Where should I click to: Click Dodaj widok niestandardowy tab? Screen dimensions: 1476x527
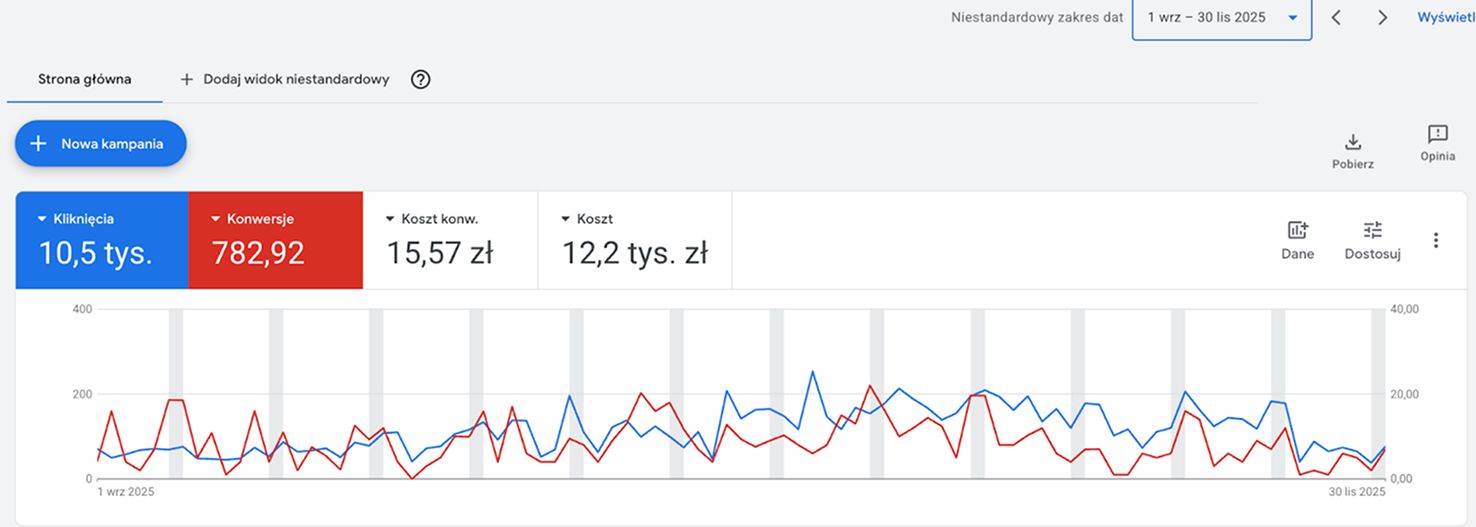285,80
